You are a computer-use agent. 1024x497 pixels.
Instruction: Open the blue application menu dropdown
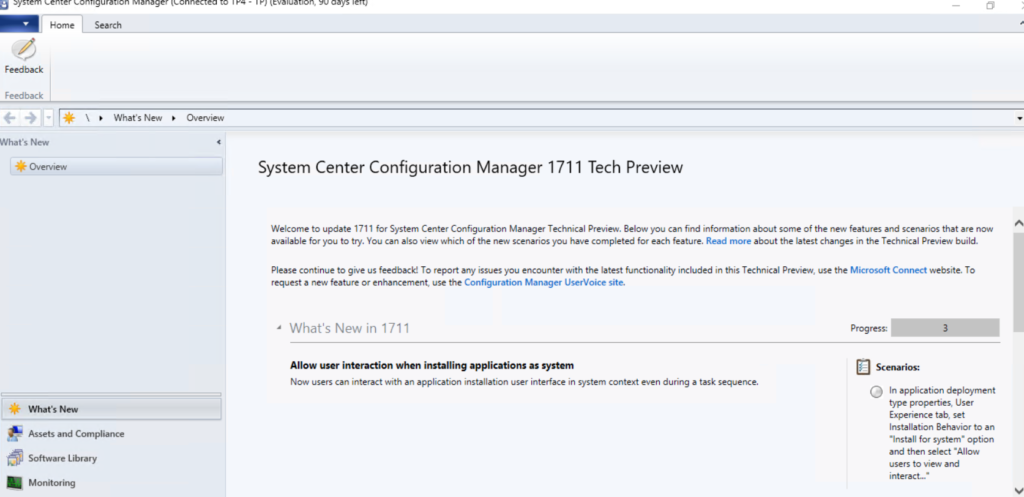tap(20, 24)
